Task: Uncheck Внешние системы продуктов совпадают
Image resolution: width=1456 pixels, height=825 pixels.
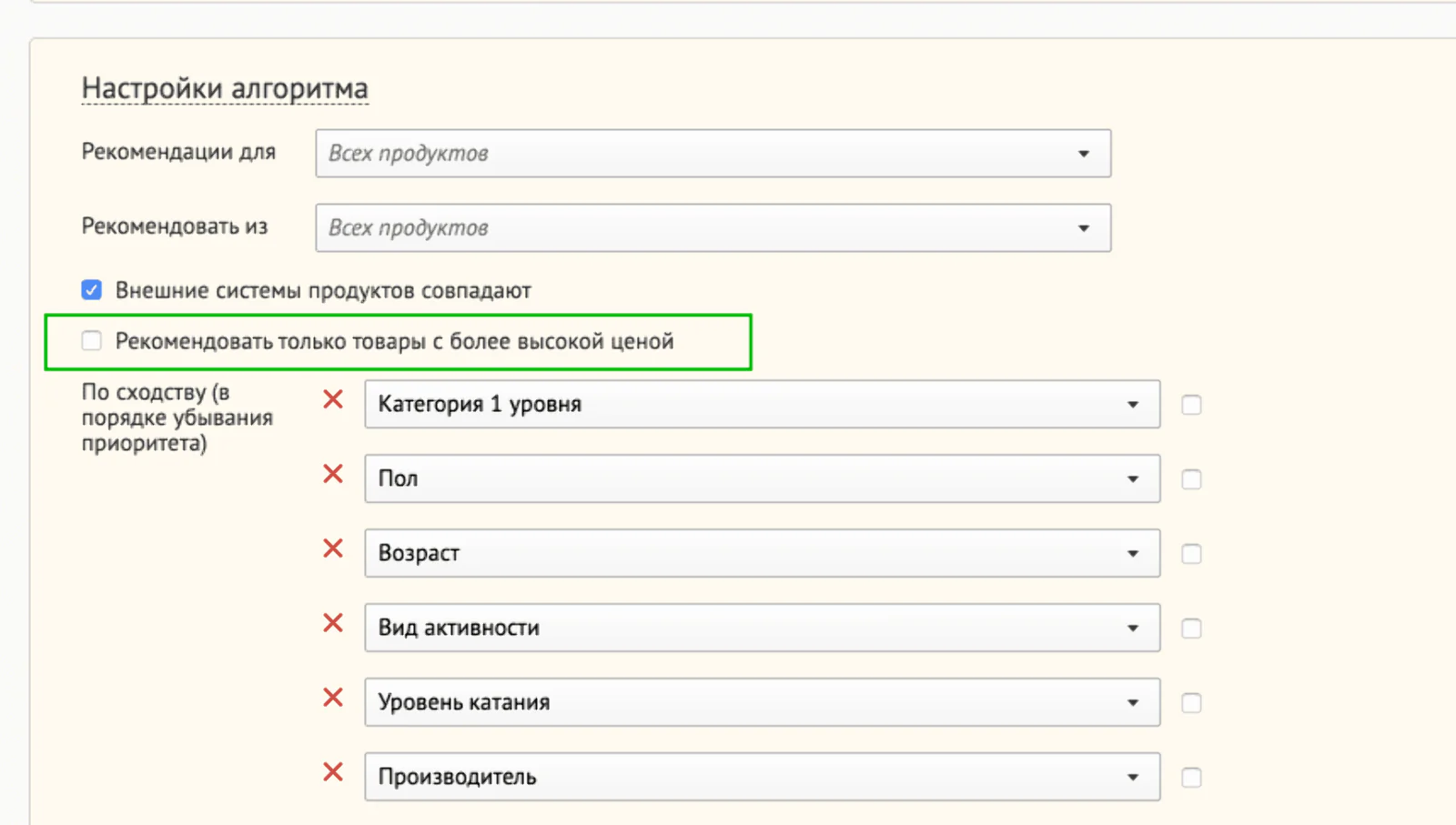Action: (x=91, y=290)
